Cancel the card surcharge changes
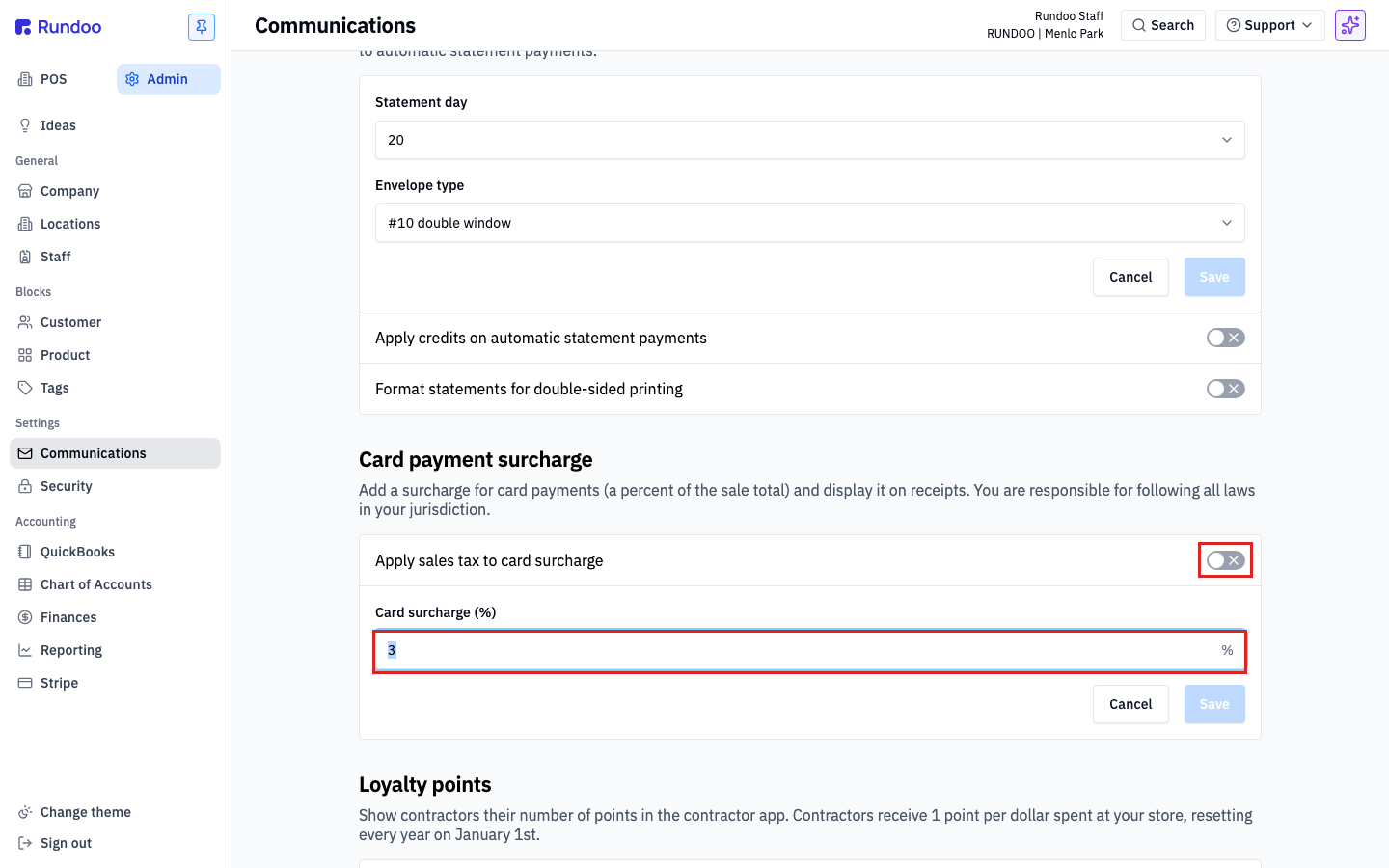This screenshot has height=868, width=1389. click(1130, 704)
